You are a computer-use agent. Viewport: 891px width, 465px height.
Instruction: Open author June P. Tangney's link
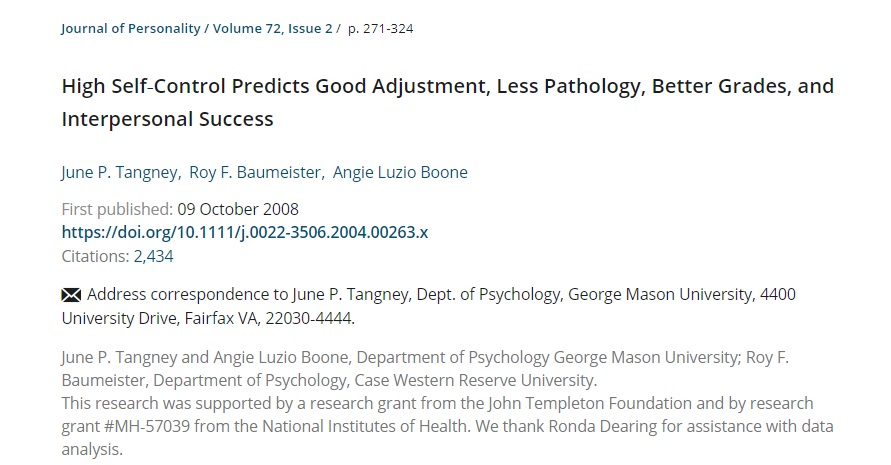pos(119,172)
